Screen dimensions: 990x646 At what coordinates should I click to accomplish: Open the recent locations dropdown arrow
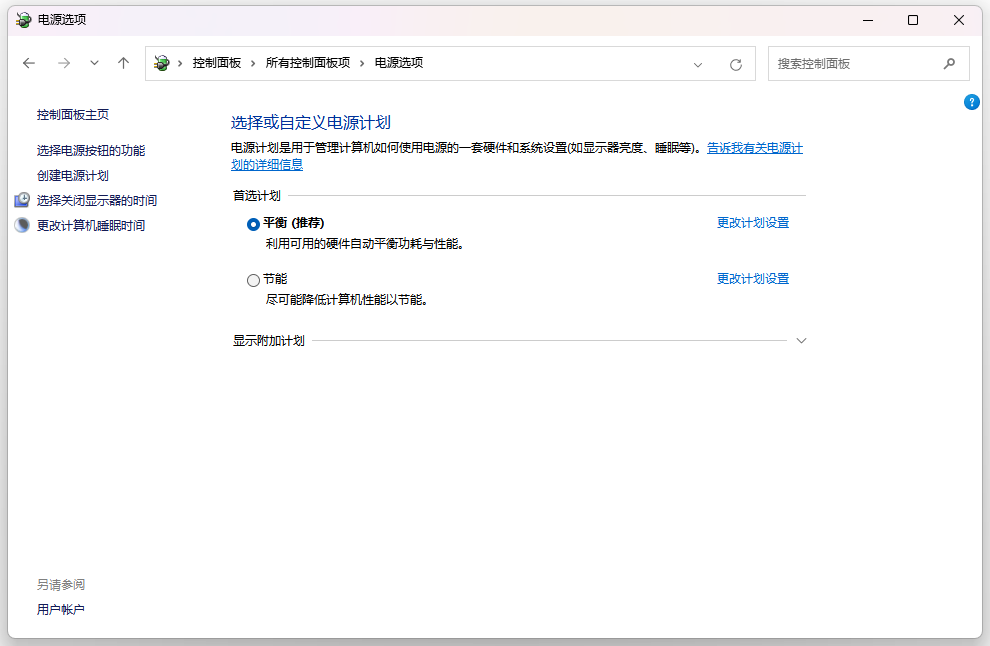[94, 63]
